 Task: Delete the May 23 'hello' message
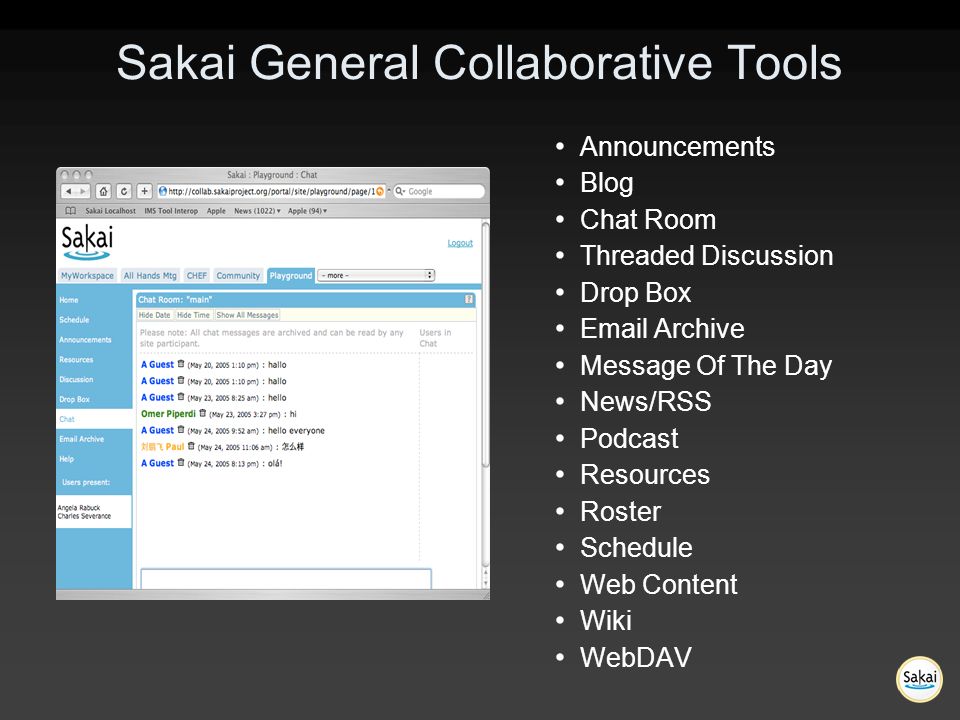181,397
